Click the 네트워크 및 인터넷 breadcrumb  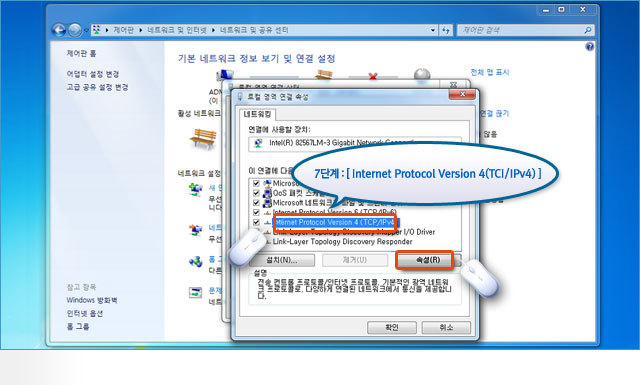point(177,30)
